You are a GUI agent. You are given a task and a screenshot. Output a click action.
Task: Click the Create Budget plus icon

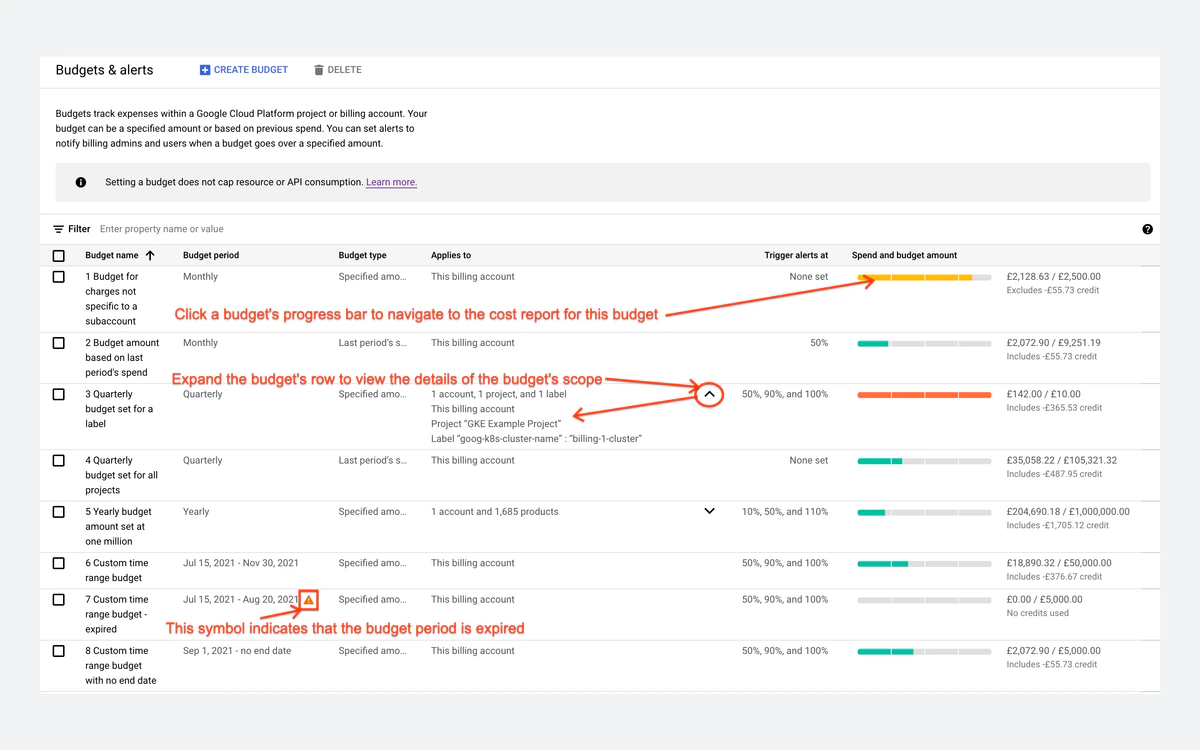(x=205, y=70)
